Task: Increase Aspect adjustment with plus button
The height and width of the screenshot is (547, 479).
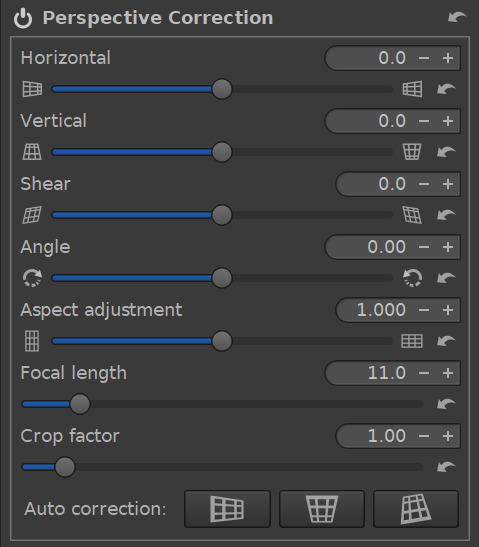Action: pos(448,310)
